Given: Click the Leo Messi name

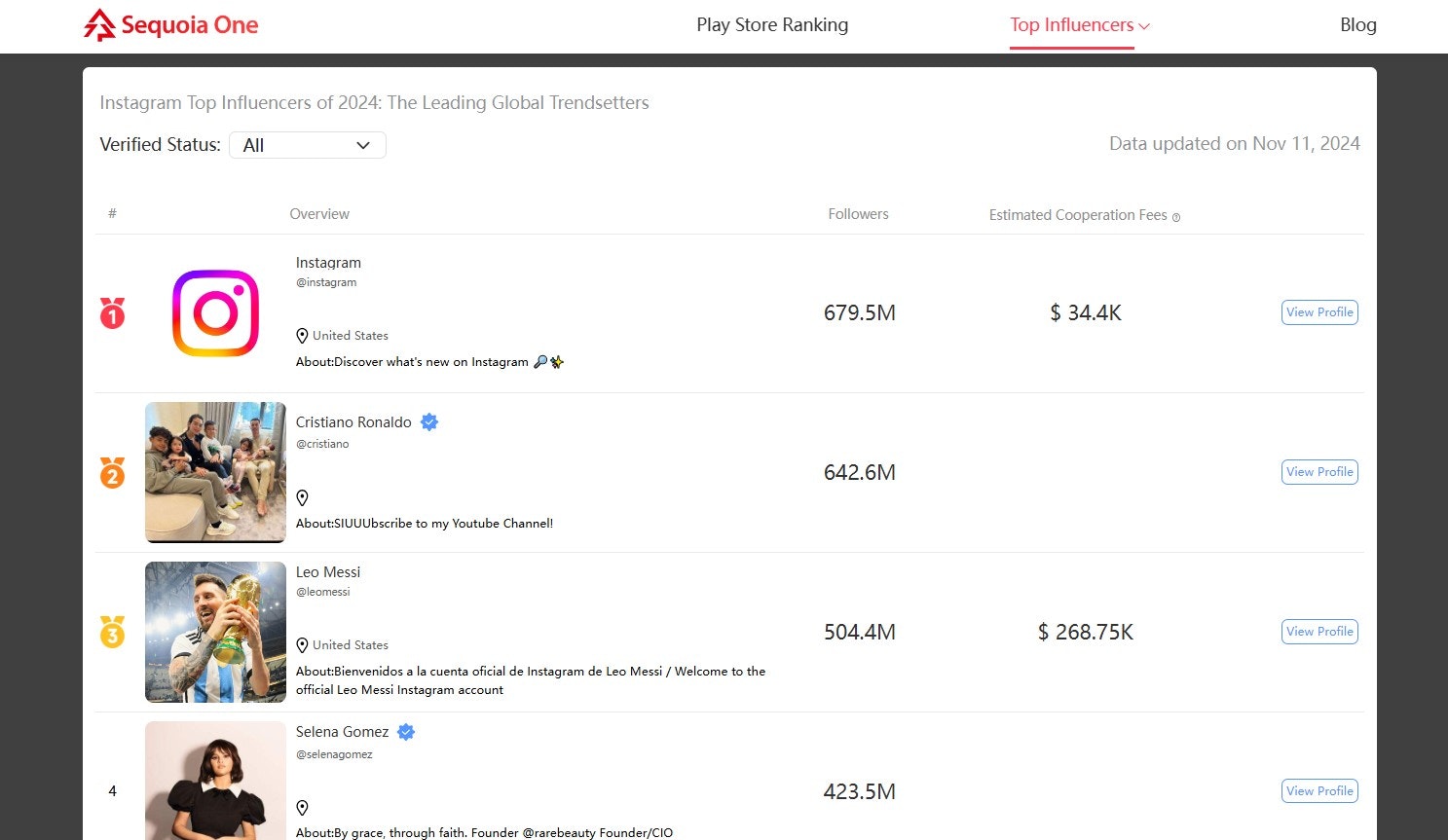Looking at the screenshot, I should point(328,572).
